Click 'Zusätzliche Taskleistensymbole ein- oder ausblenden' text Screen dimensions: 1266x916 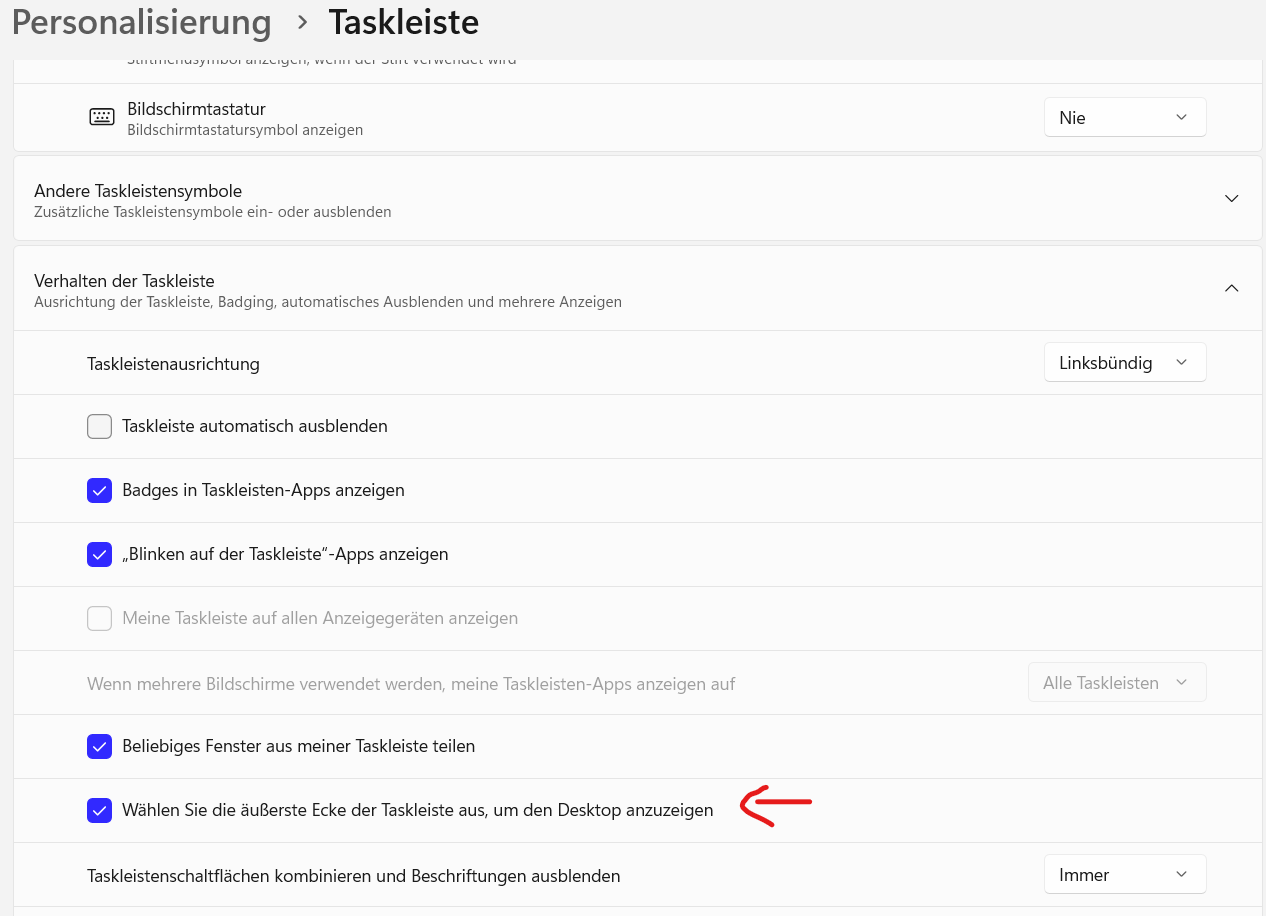pos(213,212)
